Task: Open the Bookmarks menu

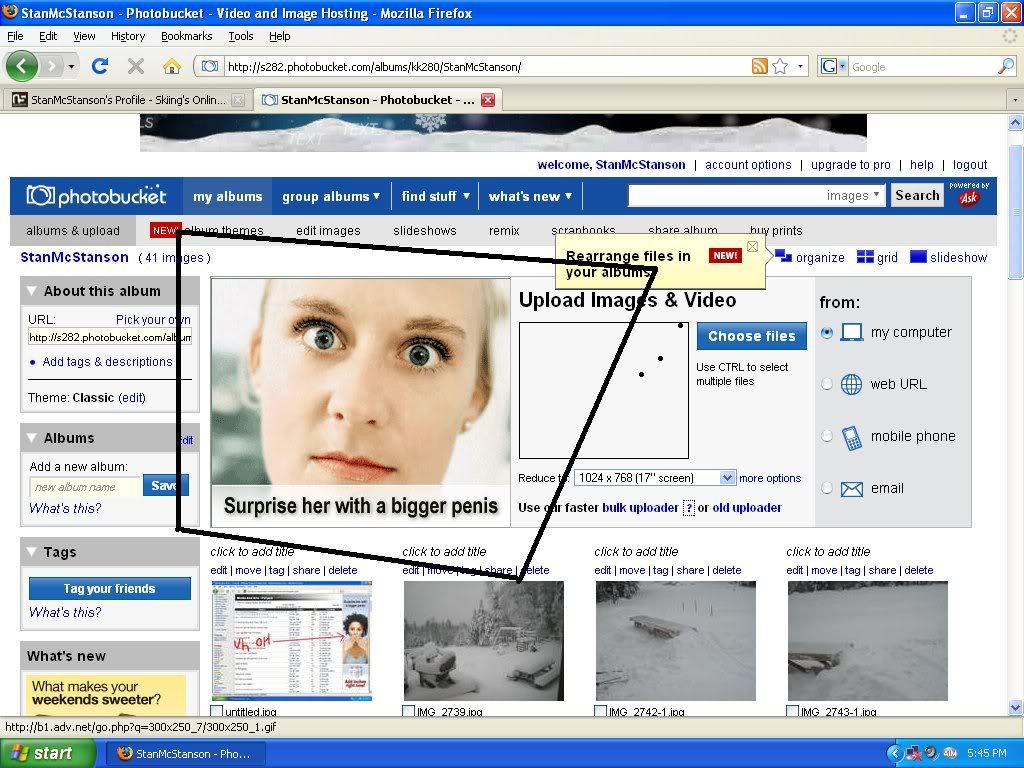Action: 186,36
